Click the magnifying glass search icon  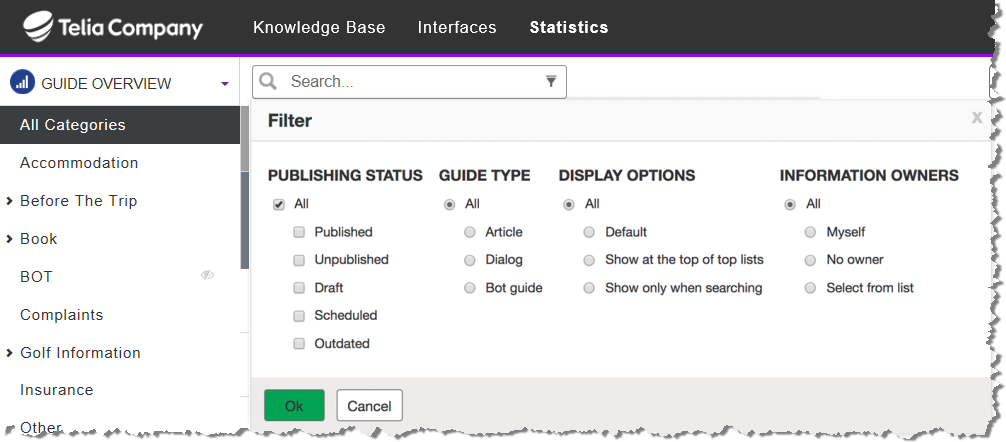[x=268, y=81]
